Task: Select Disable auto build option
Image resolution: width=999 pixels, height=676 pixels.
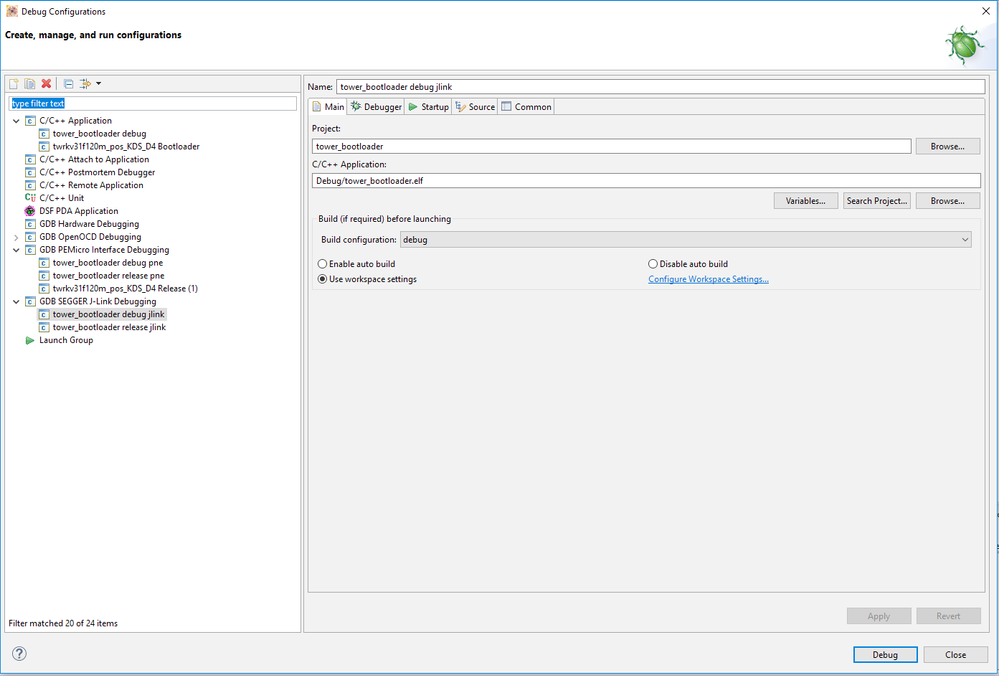Action: click(x=688, y=264)
